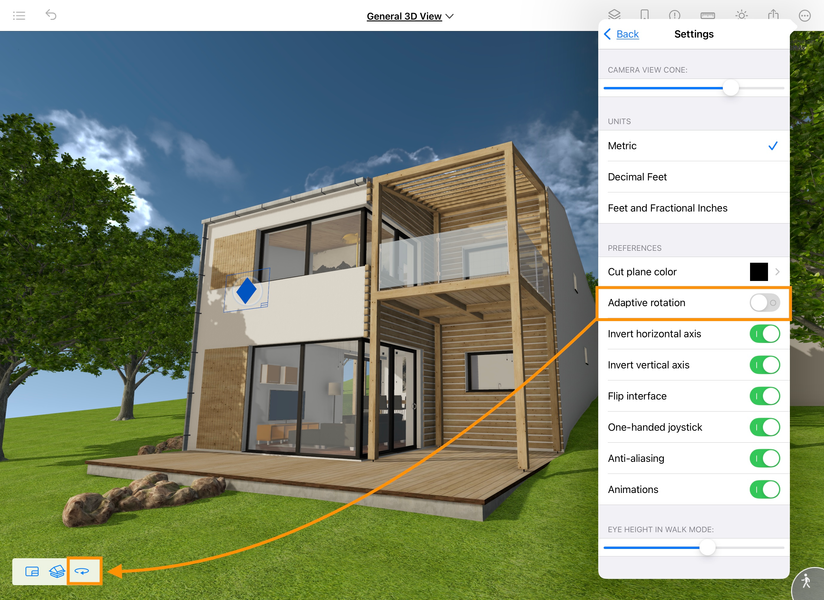Tap the share export icon
824x600 pixels.
(773, 15)
